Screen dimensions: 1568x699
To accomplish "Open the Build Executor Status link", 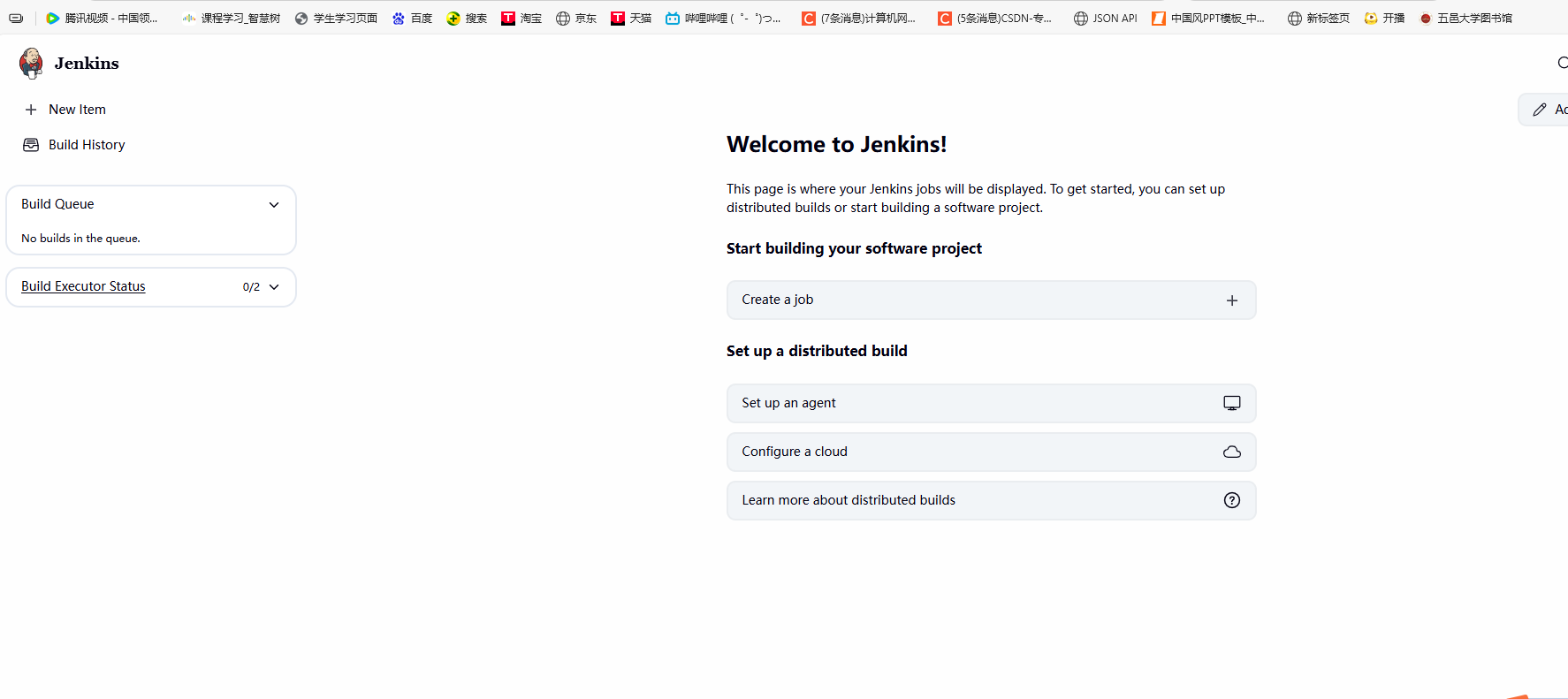I will (x=83, y=286).
